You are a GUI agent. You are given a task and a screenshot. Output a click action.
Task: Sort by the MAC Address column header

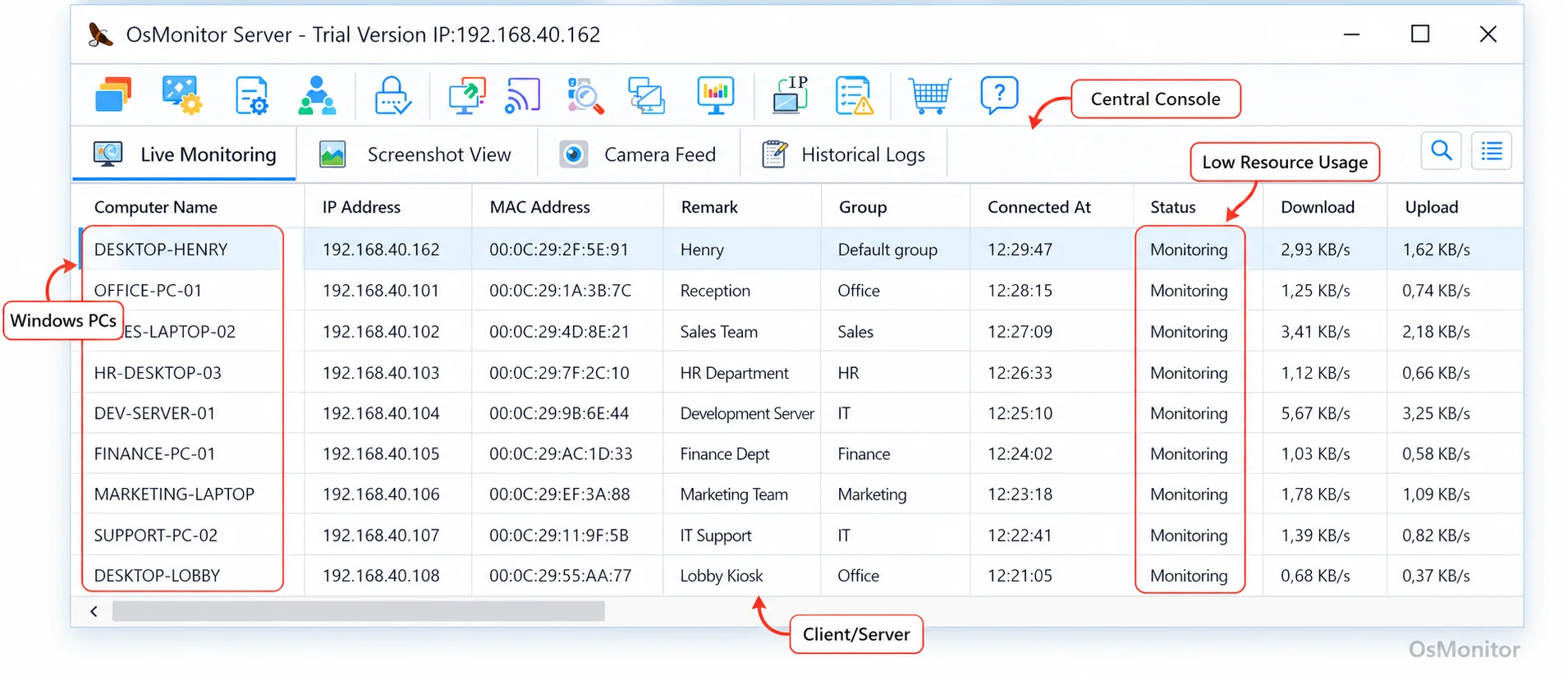click(539, 207)
